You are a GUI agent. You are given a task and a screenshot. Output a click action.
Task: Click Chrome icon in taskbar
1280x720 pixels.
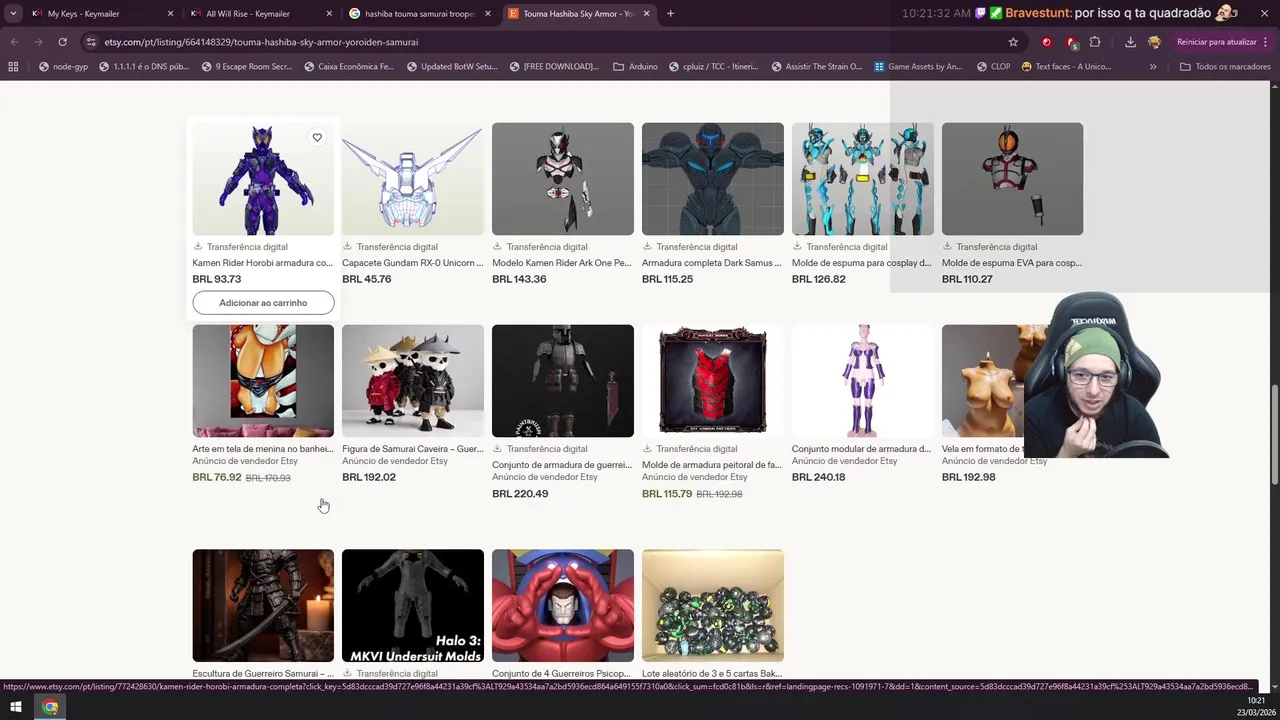50,707
